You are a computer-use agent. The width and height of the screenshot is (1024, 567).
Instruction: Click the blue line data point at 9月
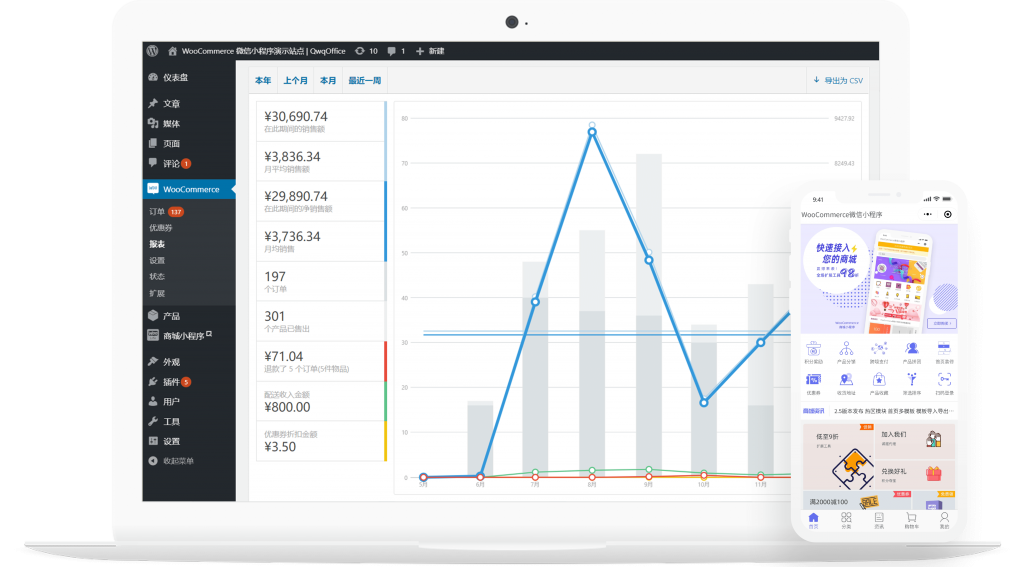point(648,260)
